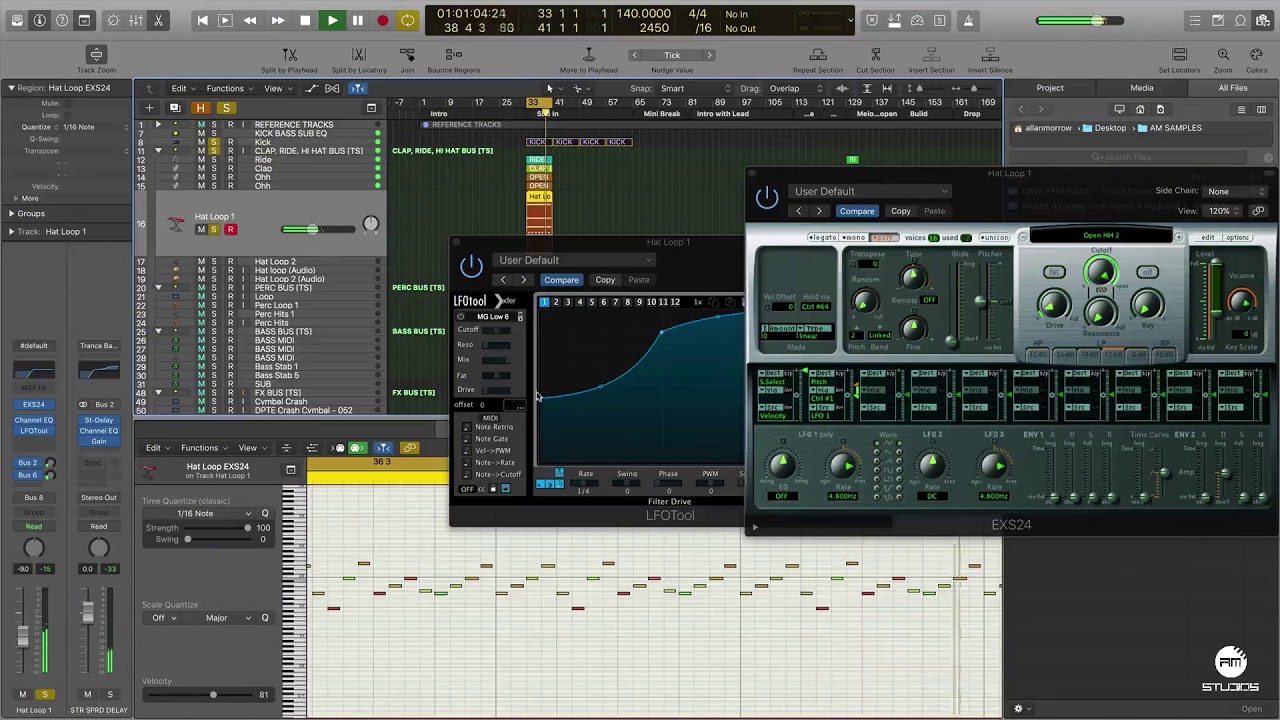Screen dimensions: 1280x720
Task: Solo the Hat Loop 1 track
Action: (213, 230)
